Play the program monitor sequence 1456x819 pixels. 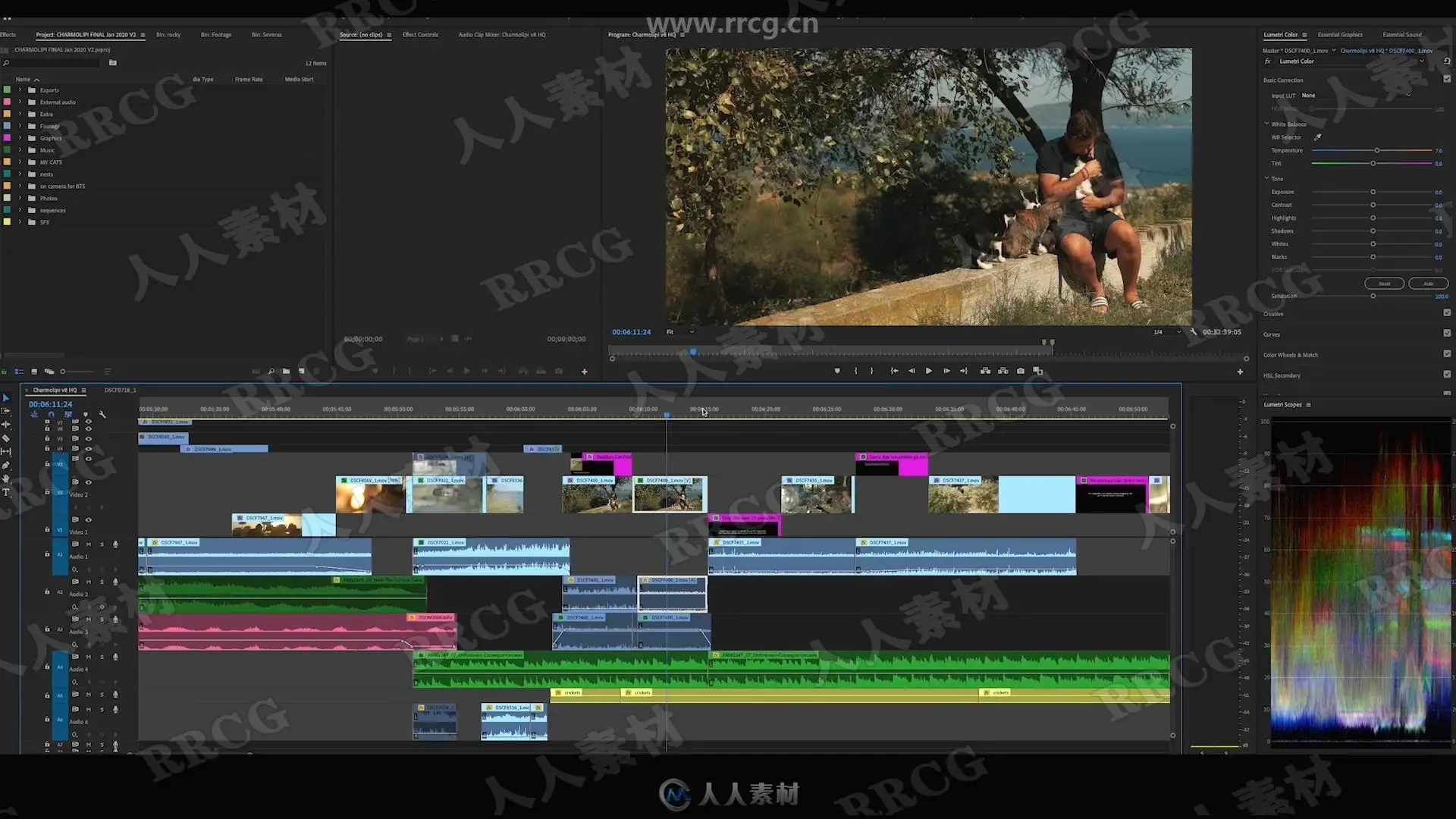(x=928, y=371)
